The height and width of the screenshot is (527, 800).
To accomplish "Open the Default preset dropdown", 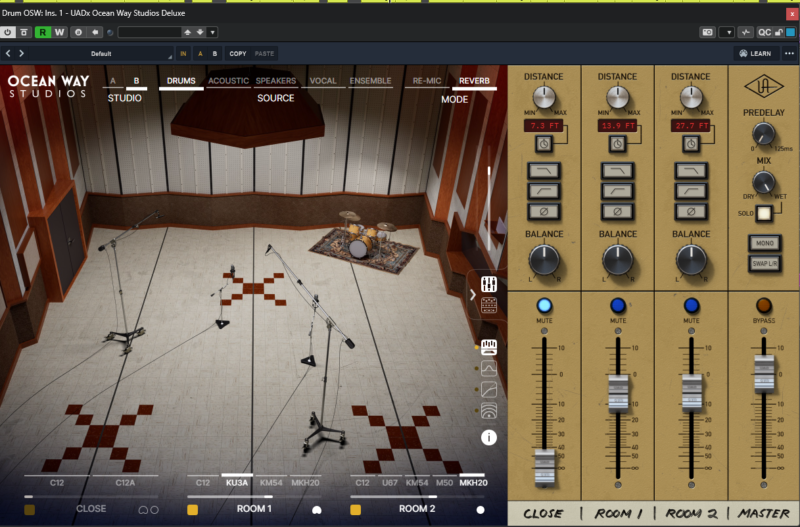I will pos(101,54).
